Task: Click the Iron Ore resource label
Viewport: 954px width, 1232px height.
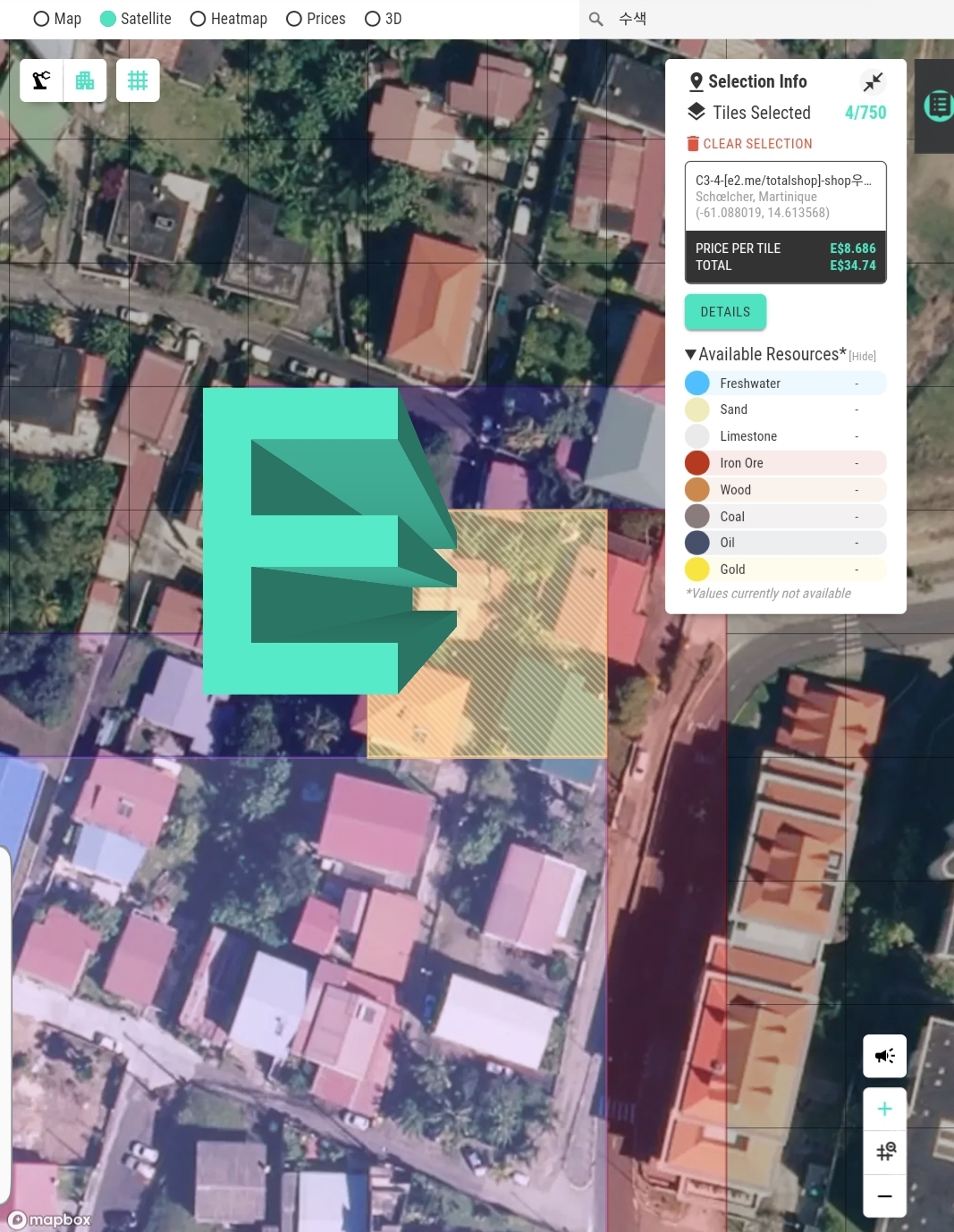Action: pos(741,463)
